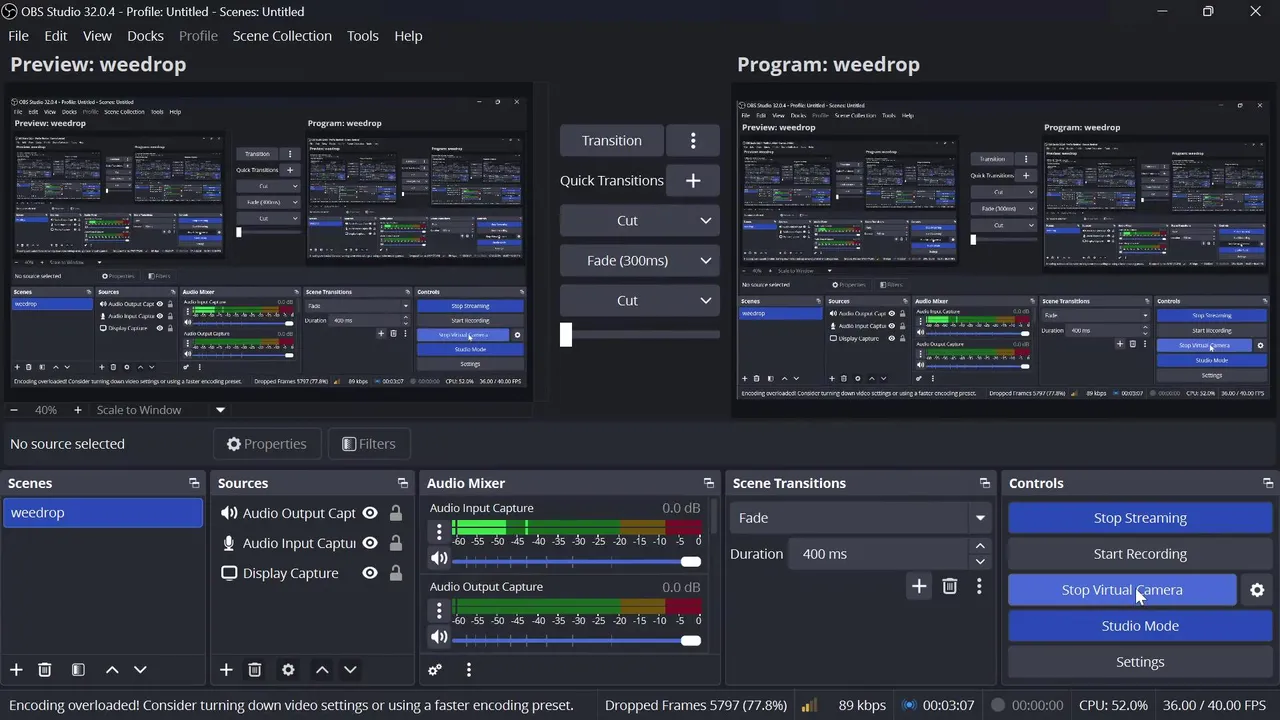Click Stop Streaming button
The width and height of the screenshot is (1280, 720).
click(x=1140, y=518)
